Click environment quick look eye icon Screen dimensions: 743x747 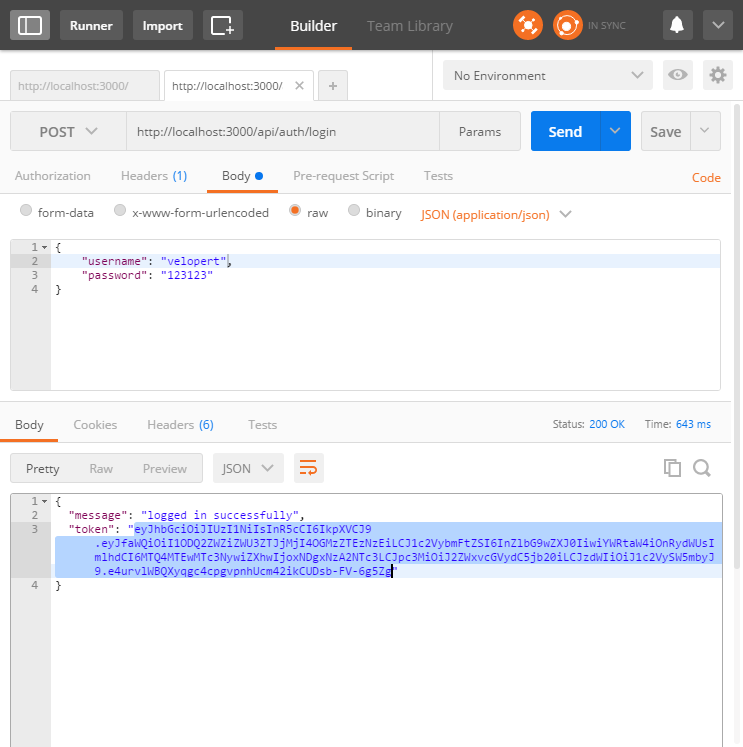pos(679,75)
